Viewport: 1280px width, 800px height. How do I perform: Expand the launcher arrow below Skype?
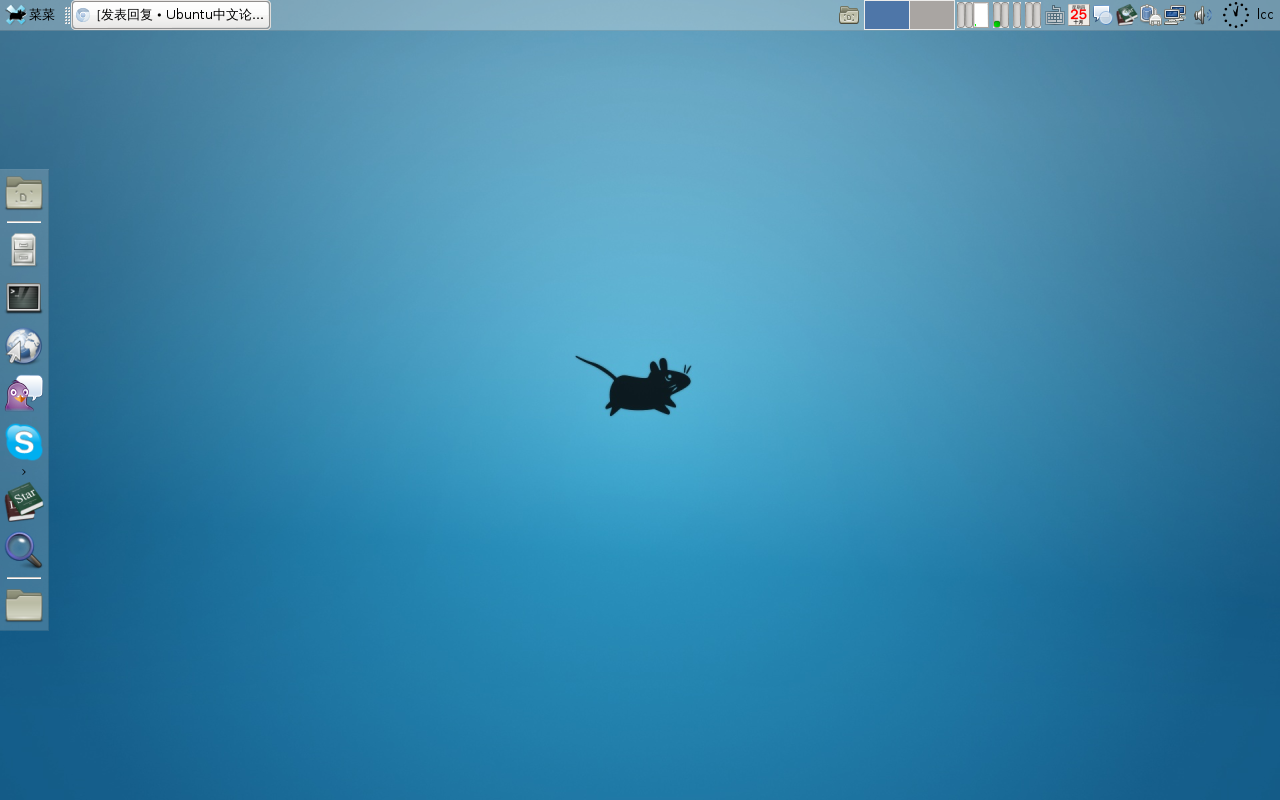24,472
